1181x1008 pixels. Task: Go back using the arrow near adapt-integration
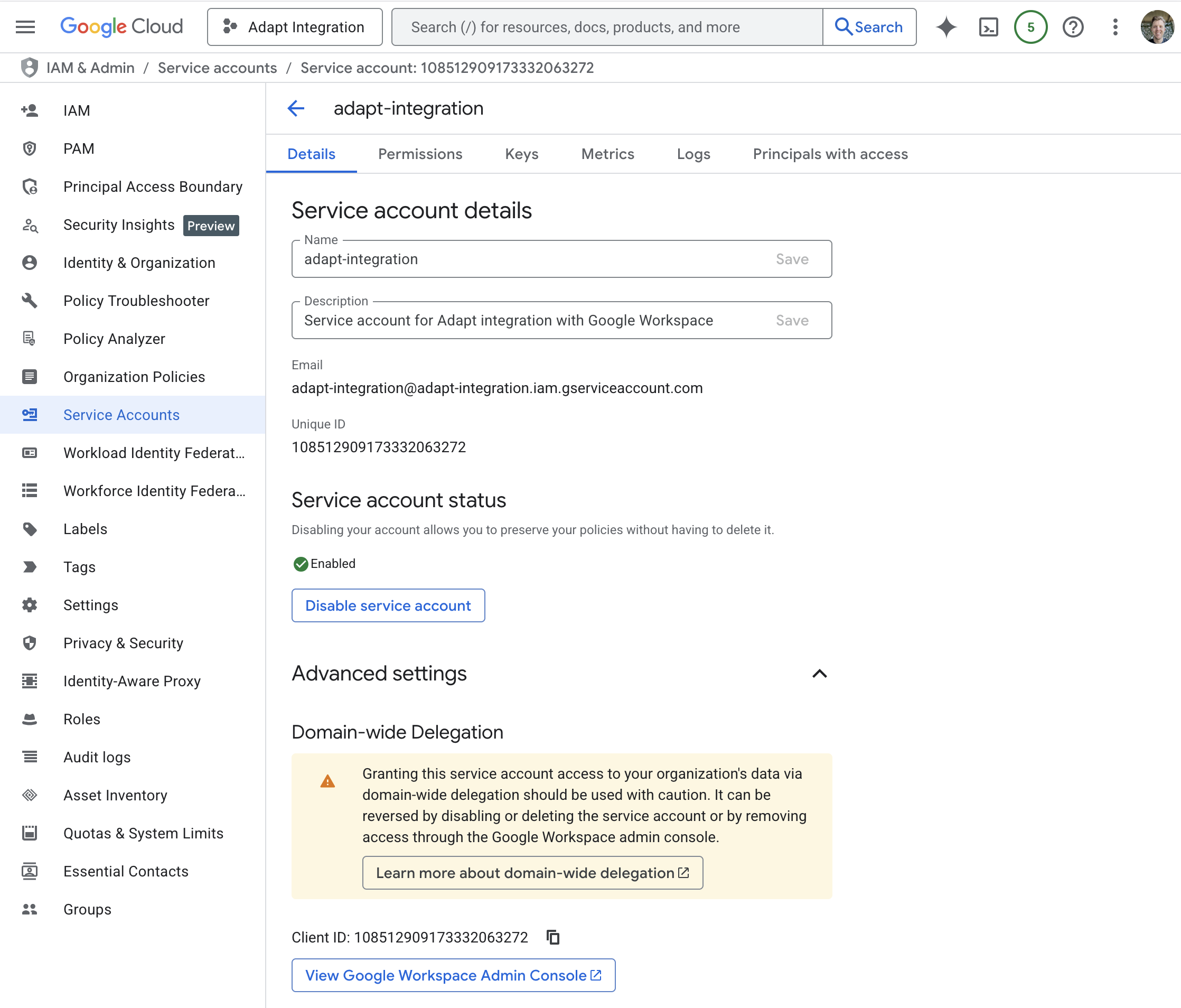[x=295, y=108]
